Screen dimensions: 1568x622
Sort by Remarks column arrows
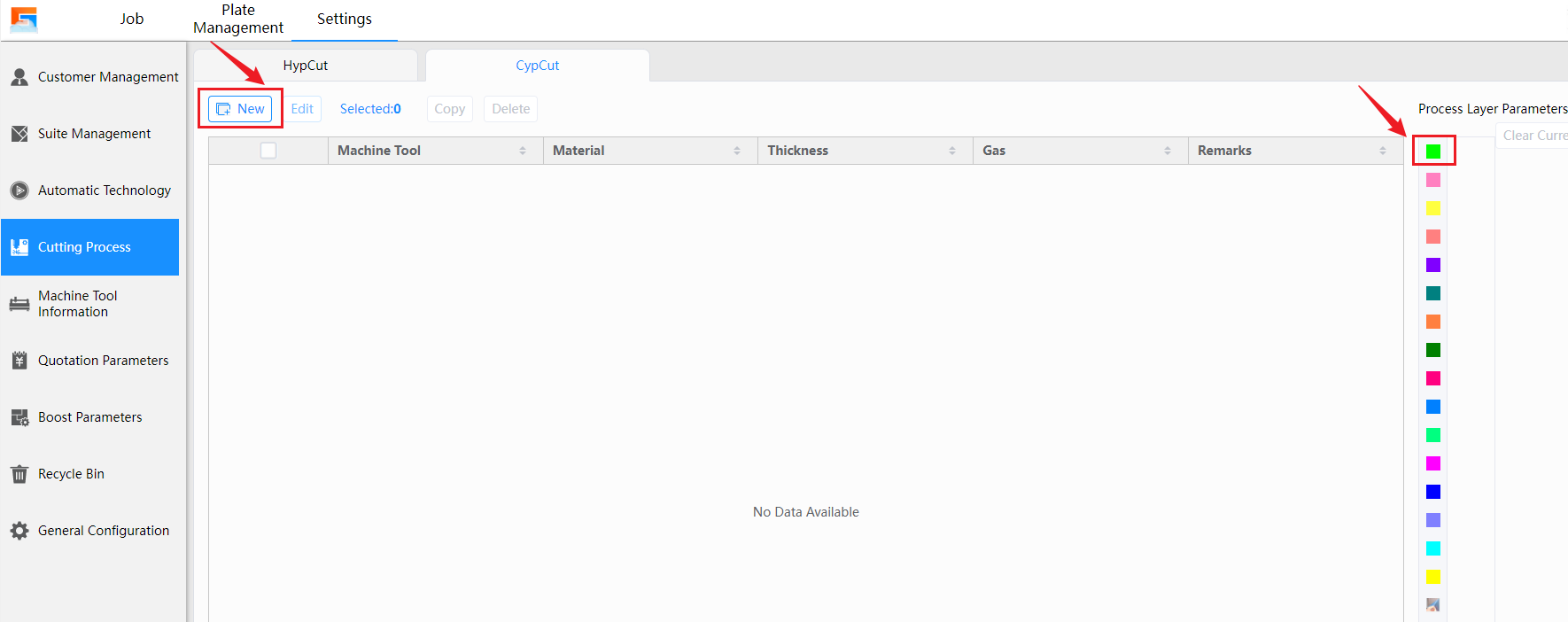[1383, 151]
